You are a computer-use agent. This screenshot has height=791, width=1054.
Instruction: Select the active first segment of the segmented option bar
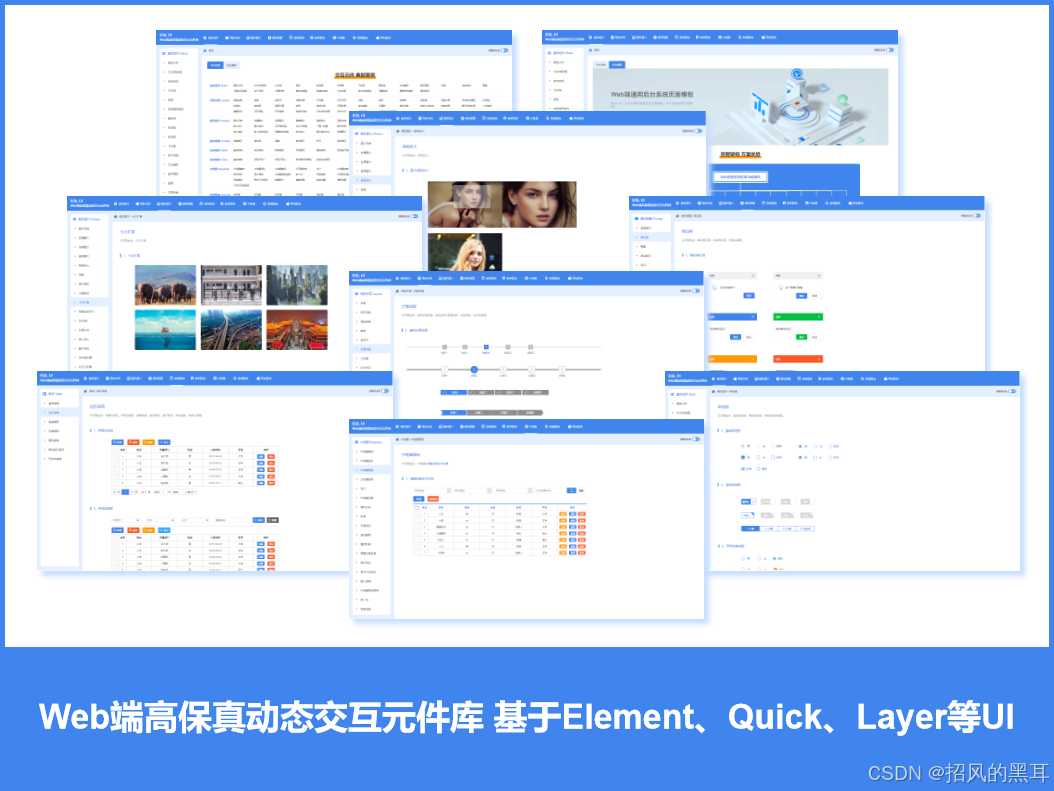751,529
